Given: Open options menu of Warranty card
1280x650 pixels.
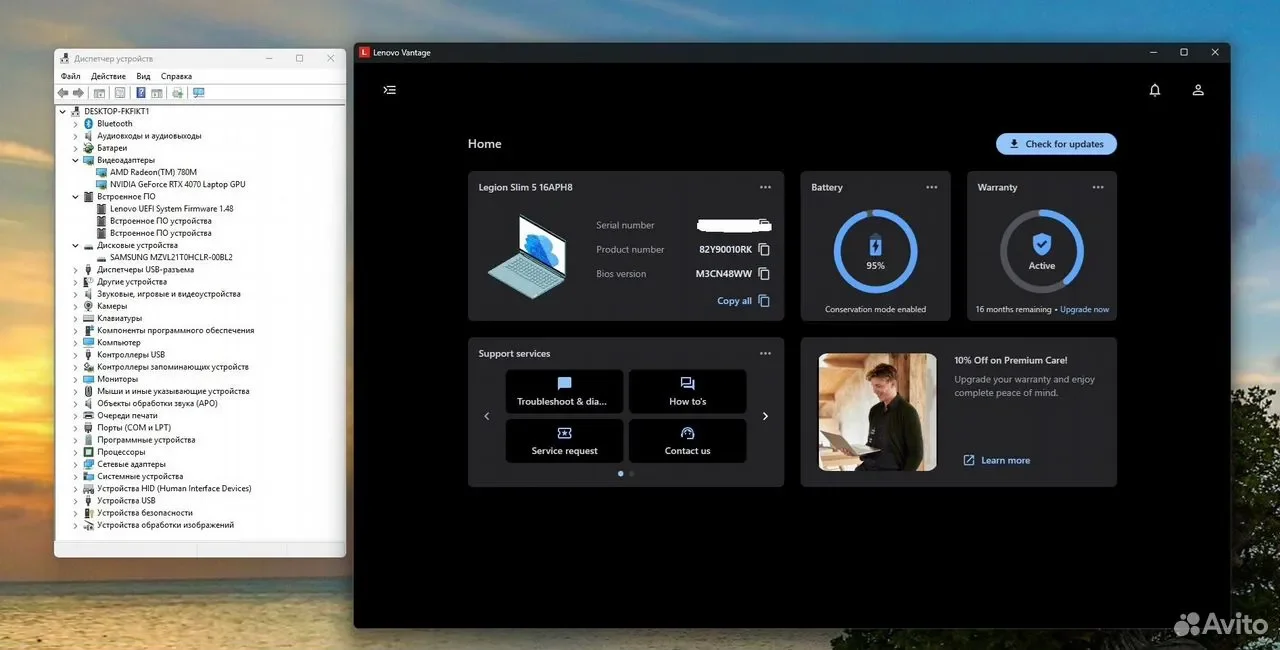Looking at the screenshot, I should coord(1098,187).
